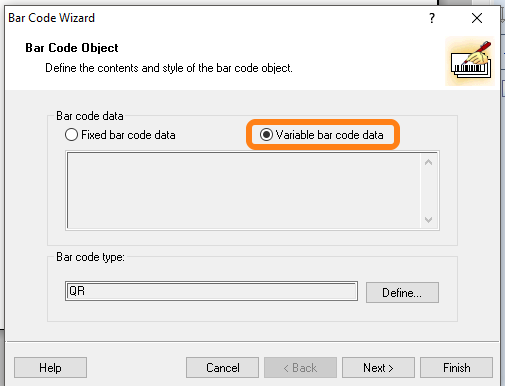
Task: Click the bar code wizard pencil icon
Action: click(x=470, y=61)
